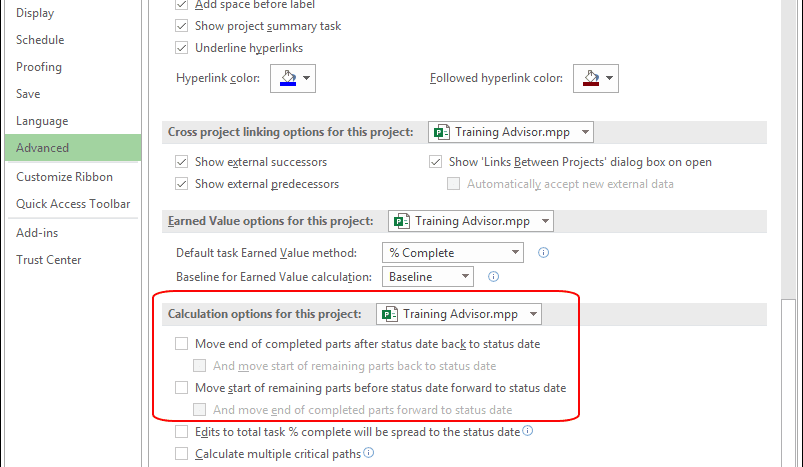This screenshot has width=803, height=467.
Task: Click info icon next to Baseline calculation
Action: click(493, 277)
